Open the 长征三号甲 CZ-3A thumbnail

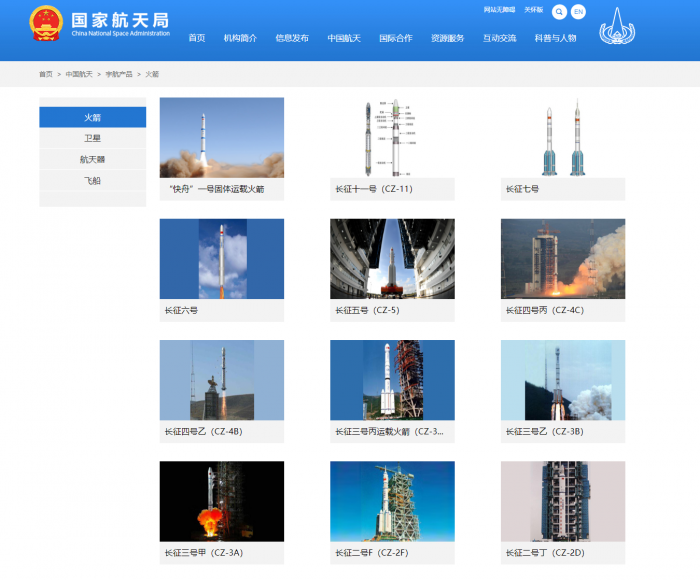pos(222,501)
